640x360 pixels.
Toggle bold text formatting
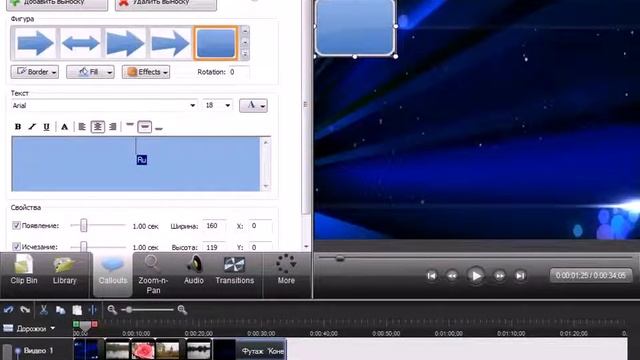(18, 127)
